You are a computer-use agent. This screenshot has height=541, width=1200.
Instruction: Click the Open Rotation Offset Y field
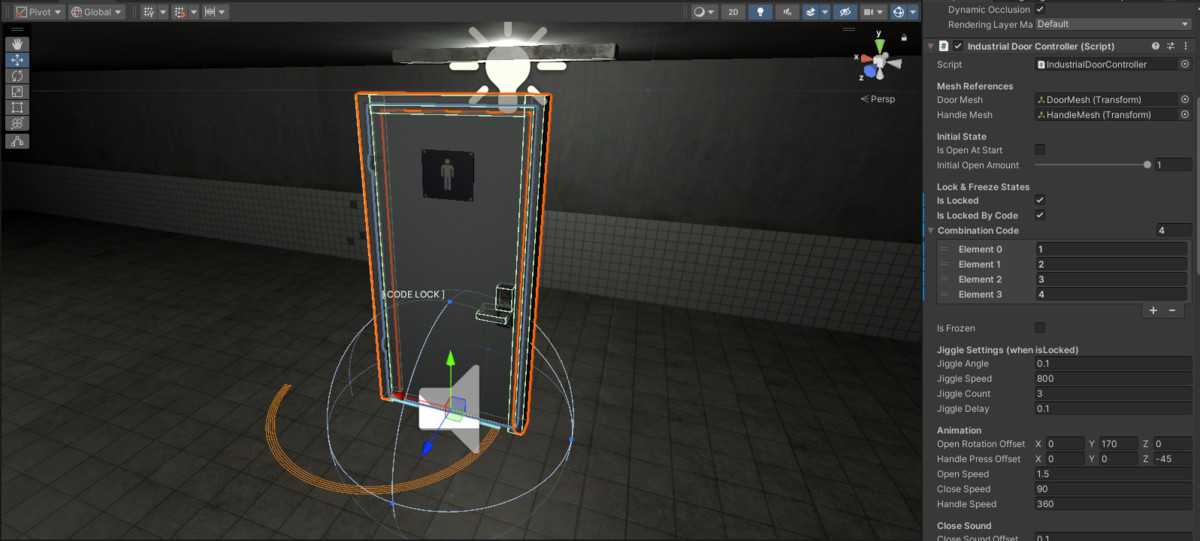pos(1118,444)
